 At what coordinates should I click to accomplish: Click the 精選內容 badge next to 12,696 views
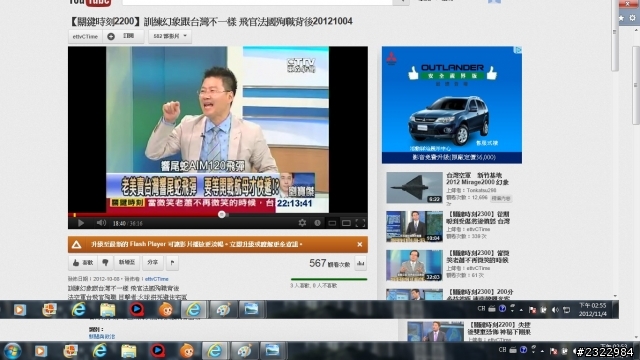[501, 198]
